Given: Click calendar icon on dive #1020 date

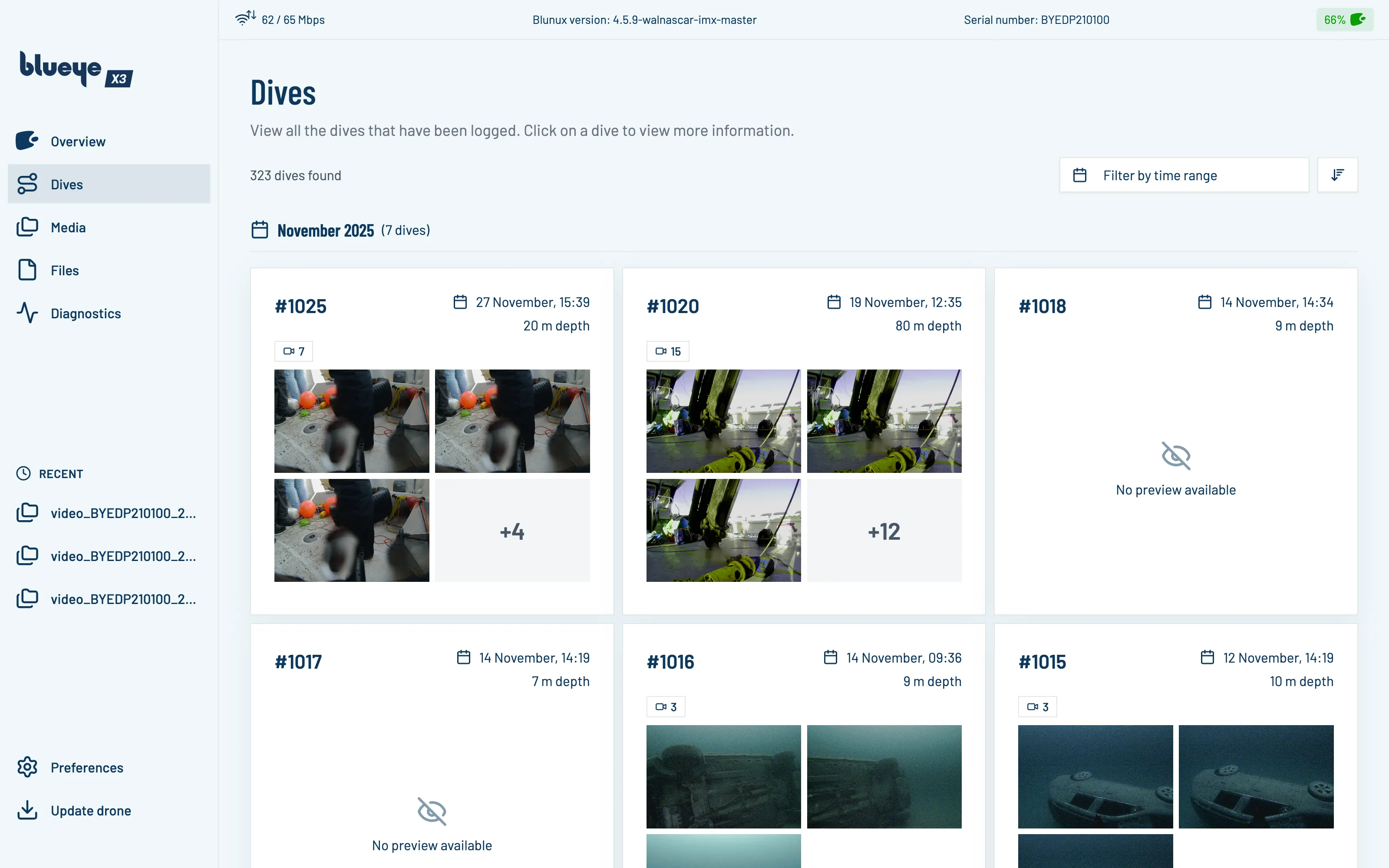Looking at the screenshot, I should [x=834, y=301].
